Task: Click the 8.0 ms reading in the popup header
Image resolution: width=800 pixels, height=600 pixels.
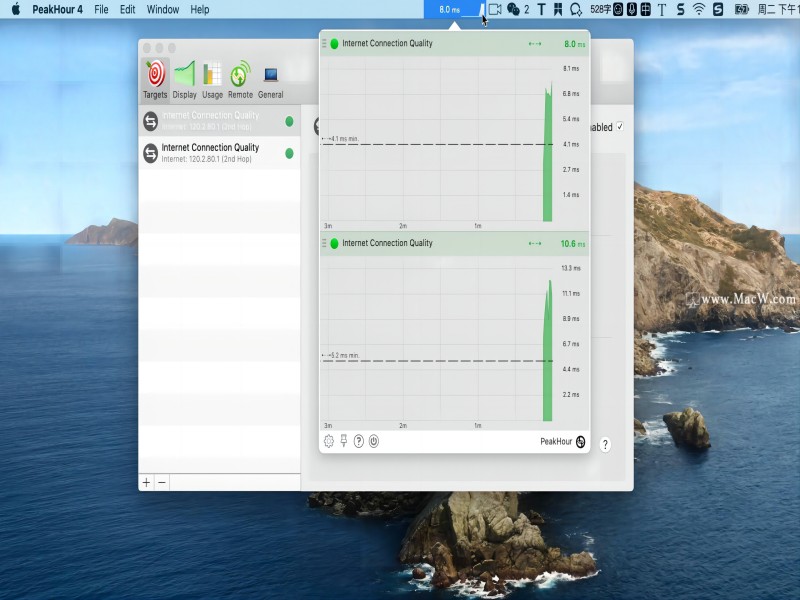Action: [574, 44]
